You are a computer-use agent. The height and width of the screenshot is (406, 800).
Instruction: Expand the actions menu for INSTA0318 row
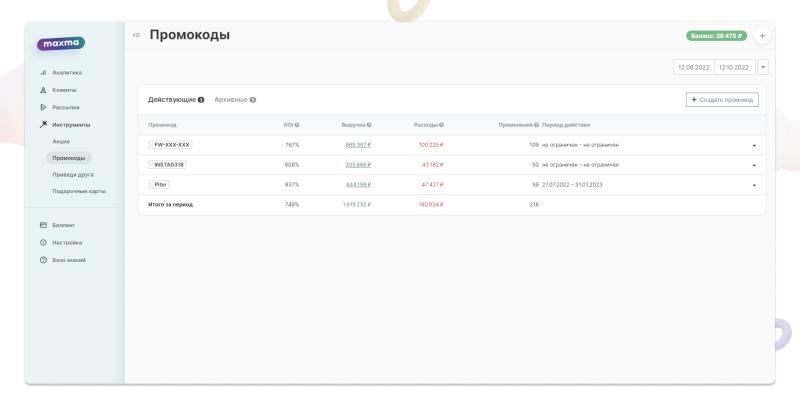[x=754, y=165]
